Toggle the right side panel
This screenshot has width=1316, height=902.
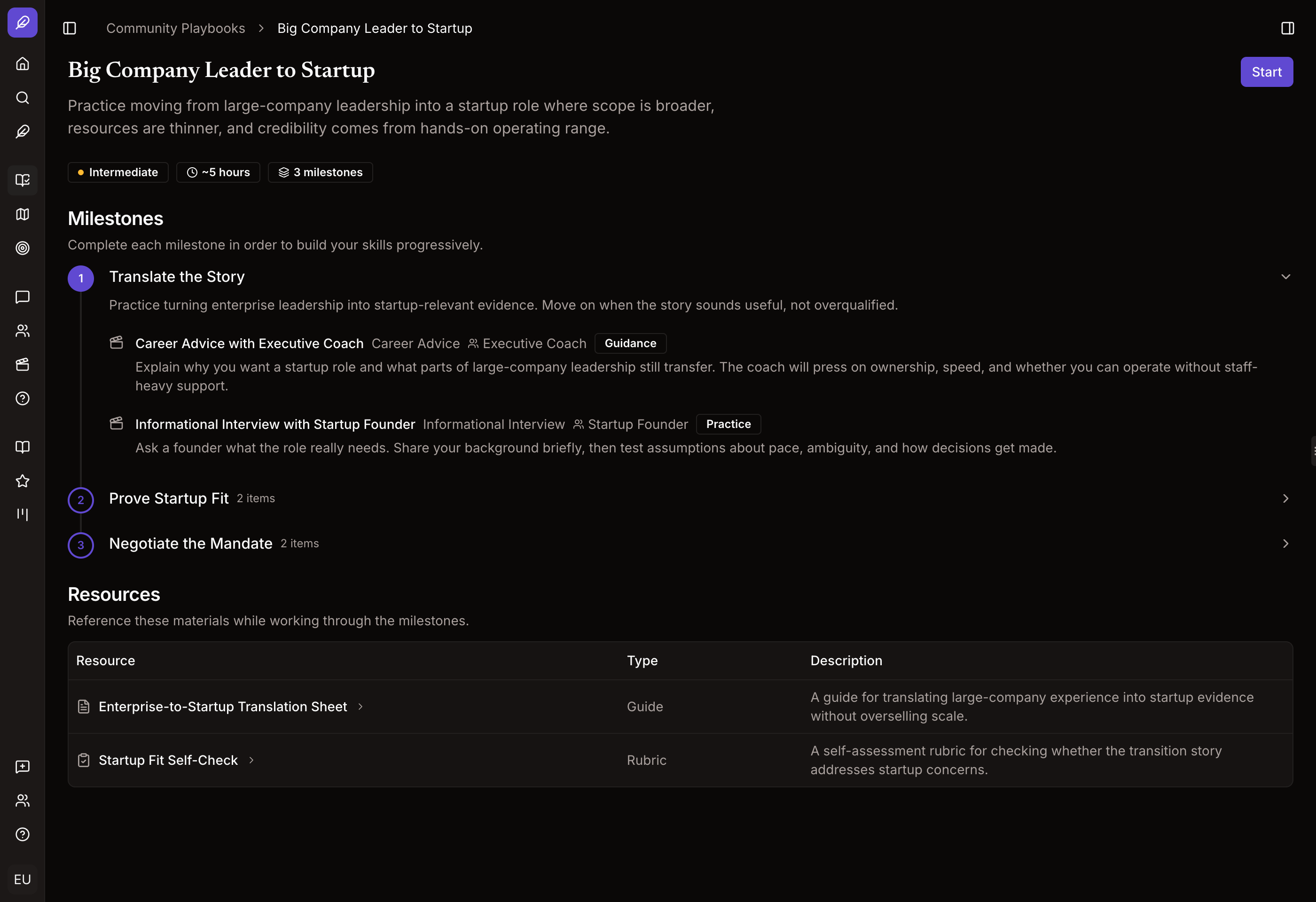(1288, 28)
